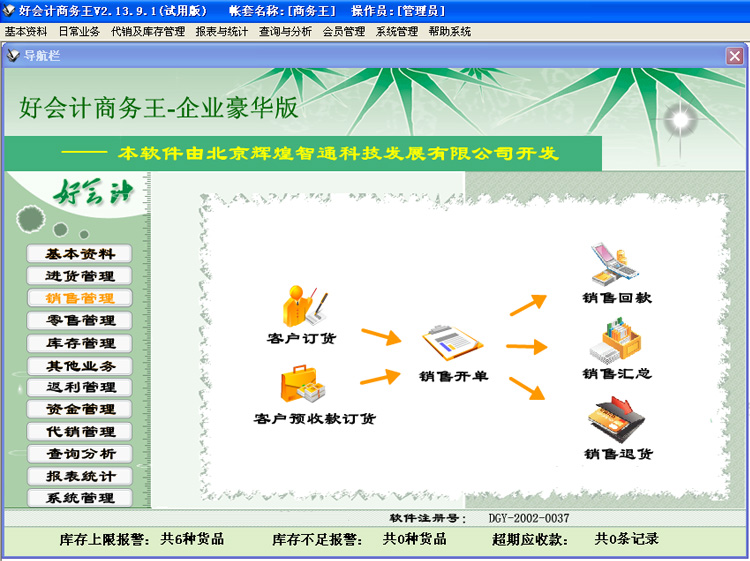Open the 代销及库存管理 menu

click(x=148, y=32)
